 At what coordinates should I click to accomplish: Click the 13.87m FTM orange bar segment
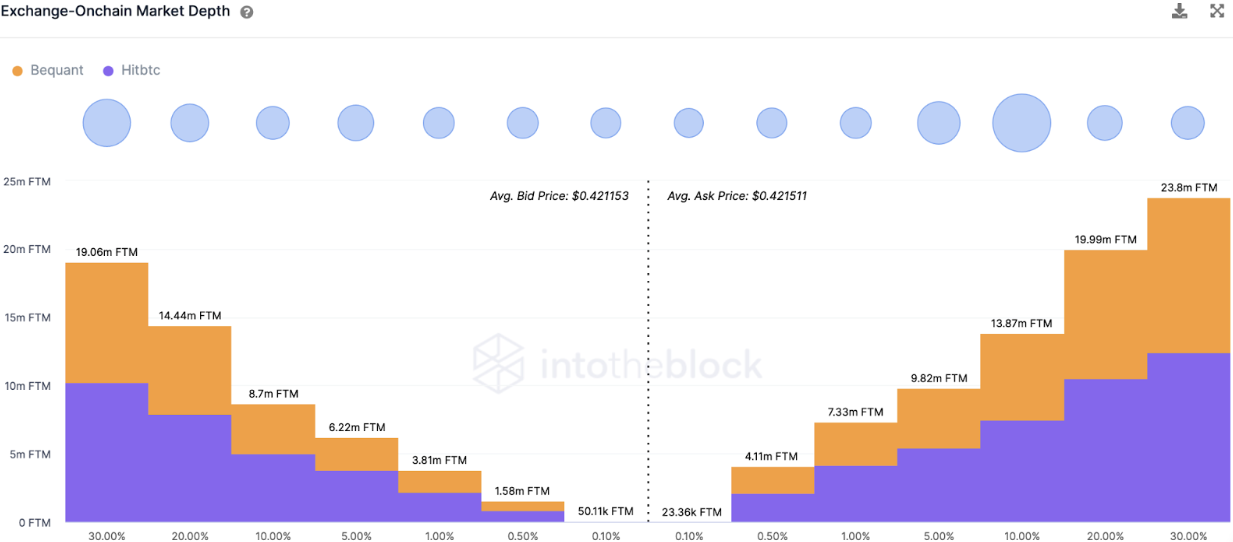(1021, 377)
